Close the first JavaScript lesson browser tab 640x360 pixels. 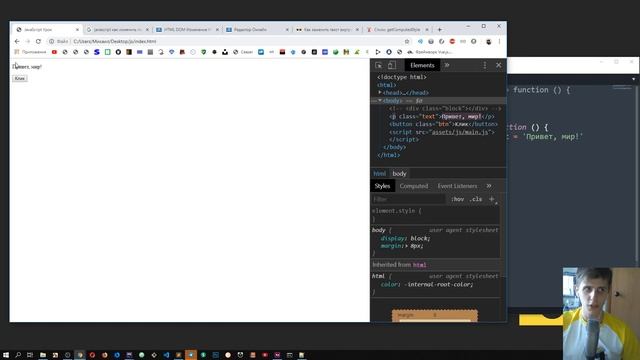pyautogui.click(x=77, y=29)
